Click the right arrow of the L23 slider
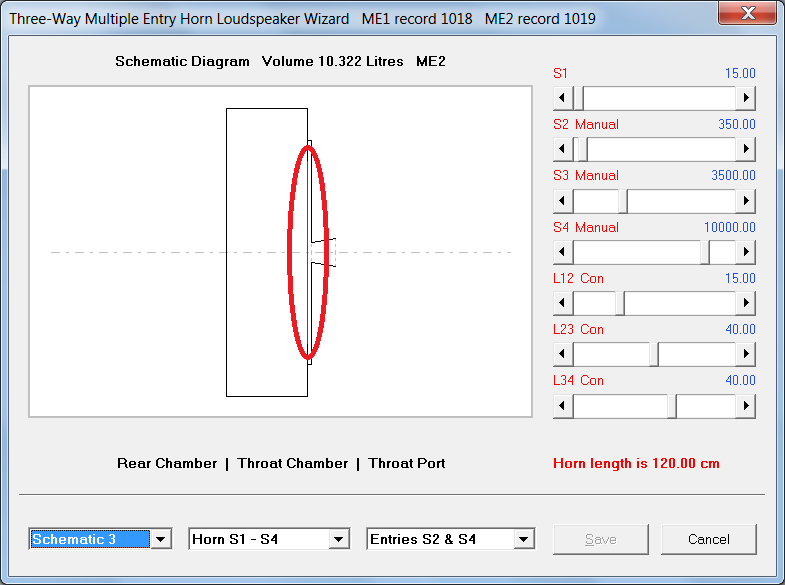Viewport: 785px width, 585px height. (x=745, y=354)
